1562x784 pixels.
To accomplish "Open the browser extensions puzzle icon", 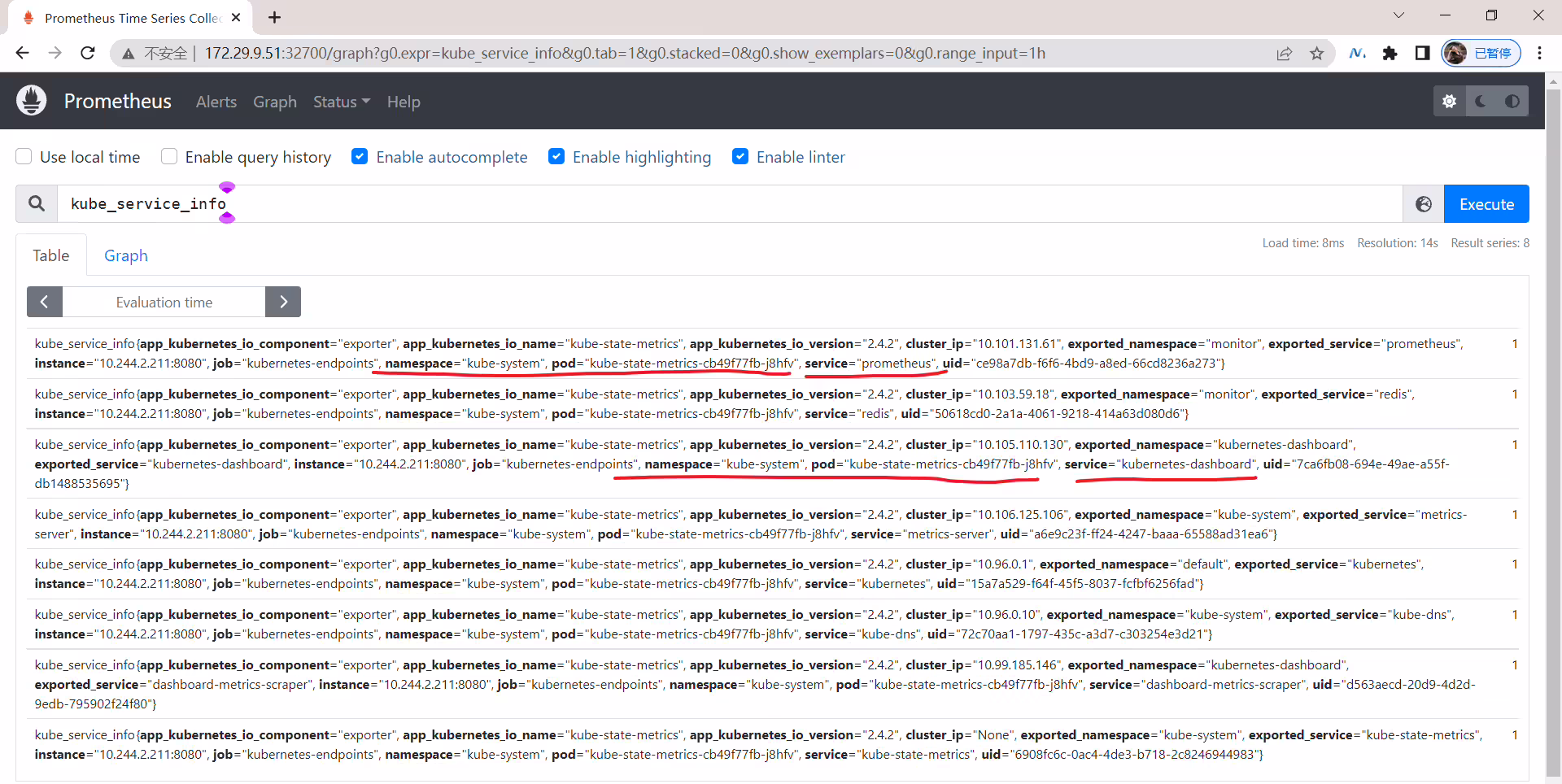I will pyautogui.click(x=1390, y=54).
